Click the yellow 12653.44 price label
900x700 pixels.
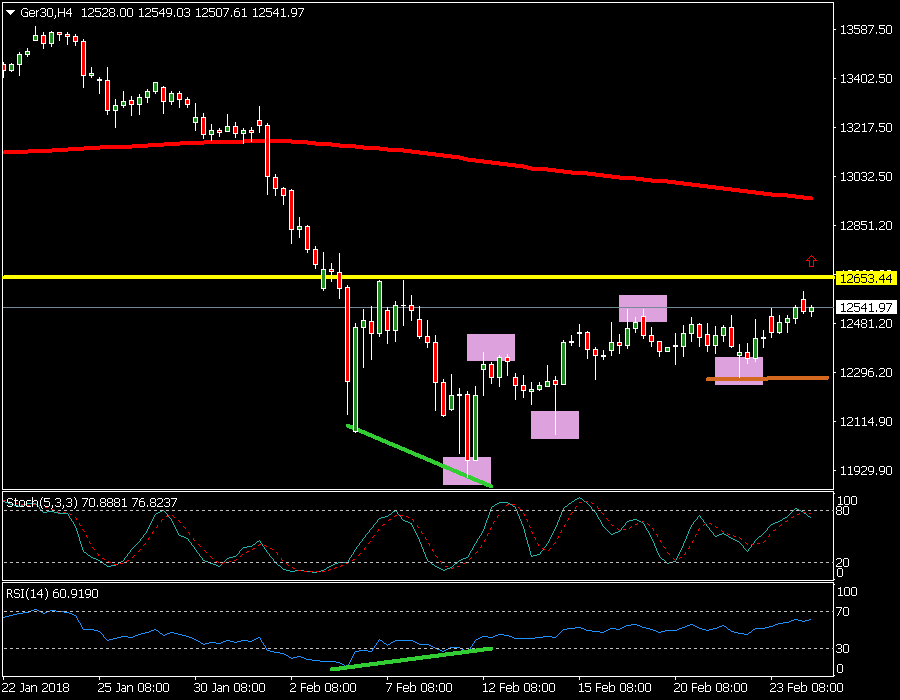(x=865, y=277)
